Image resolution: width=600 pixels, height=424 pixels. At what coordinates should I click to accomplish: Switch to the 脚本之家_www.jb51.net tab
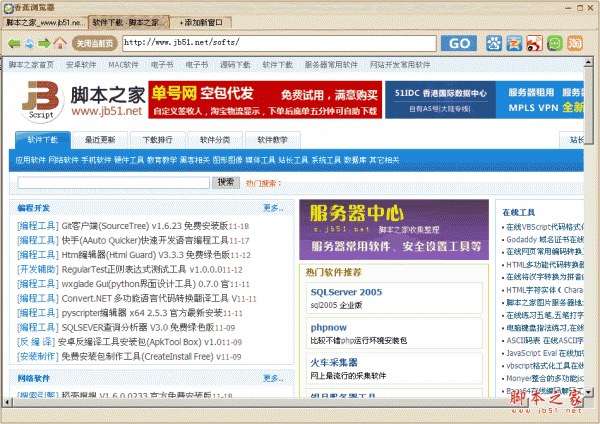coord(45,23)
